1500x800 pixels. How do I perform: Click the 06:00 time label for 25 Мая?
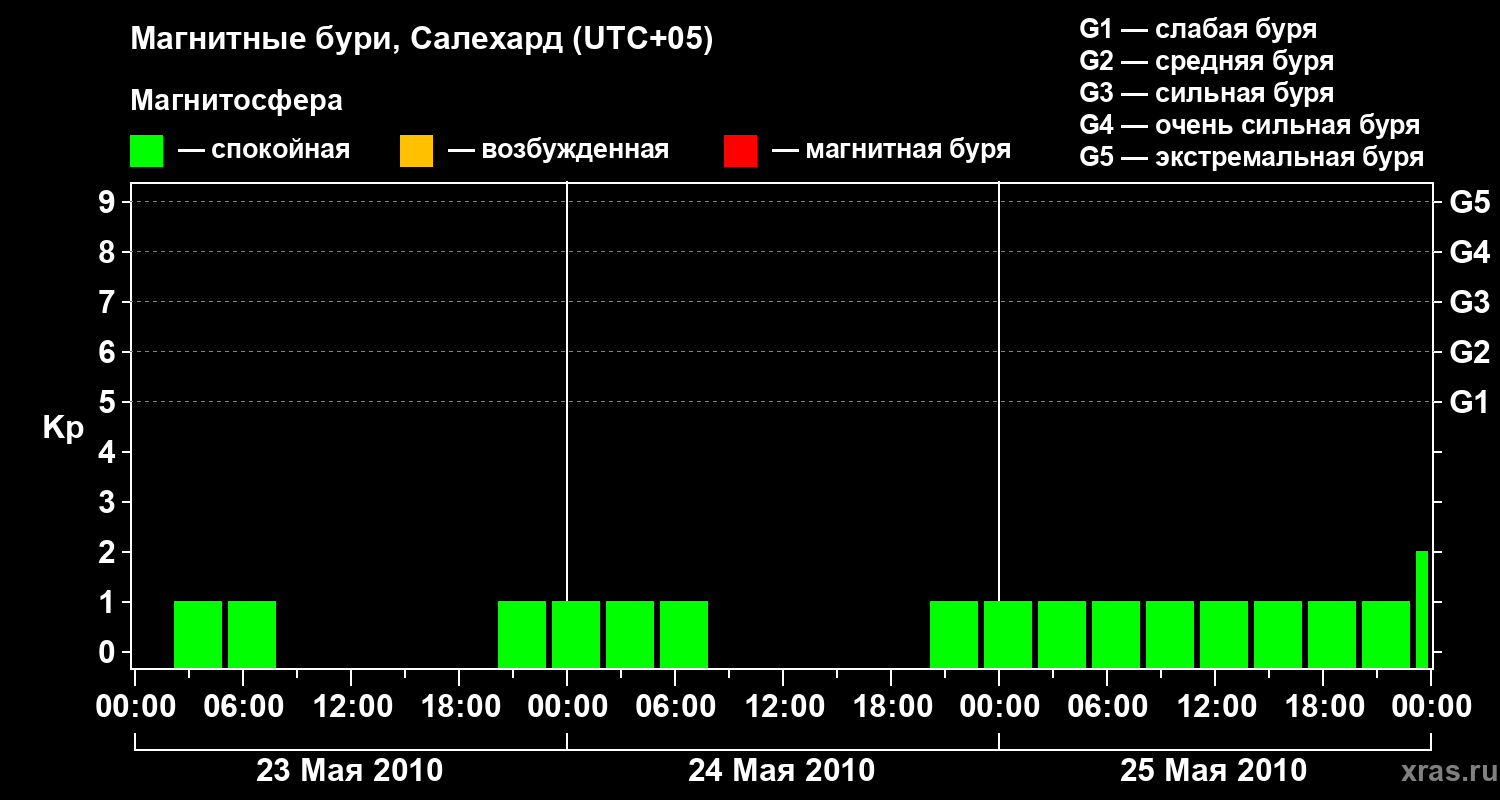tap(1107, 706)
